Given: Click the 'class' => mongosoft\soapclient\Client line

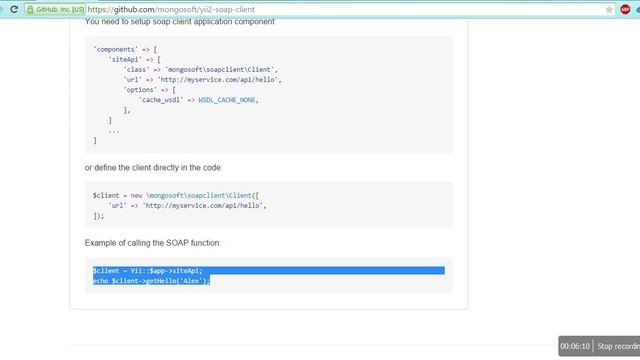Looking at the screenshot, I should [x=200, y=70].
